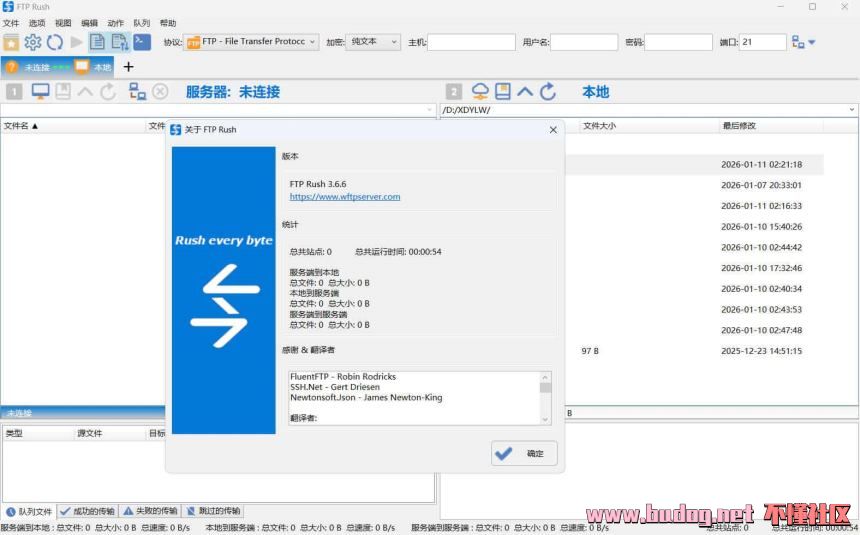Click the pane 2 number icon

454,92
